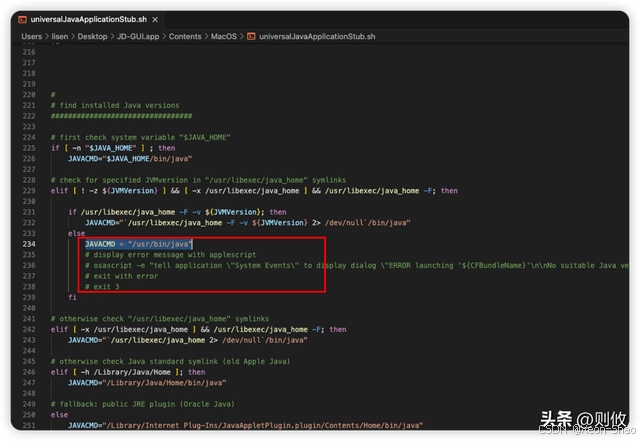
Task: Open MacOS breadcrumb segment
Action: click(x=224, y=36)
